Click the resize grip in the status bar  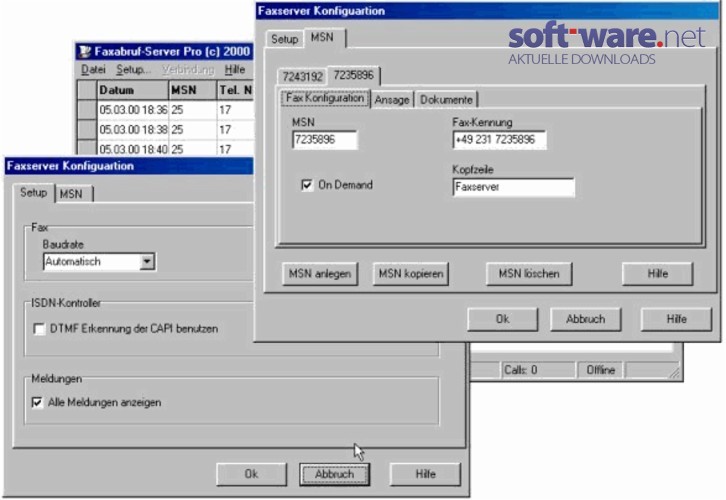674,373
